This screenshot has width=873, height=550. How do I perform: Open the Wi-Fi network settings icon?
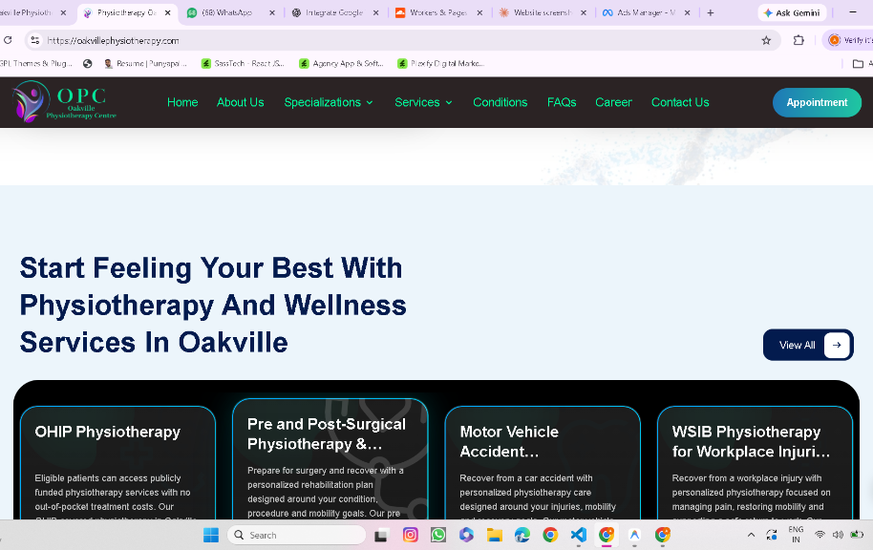[x=820, y=535]
